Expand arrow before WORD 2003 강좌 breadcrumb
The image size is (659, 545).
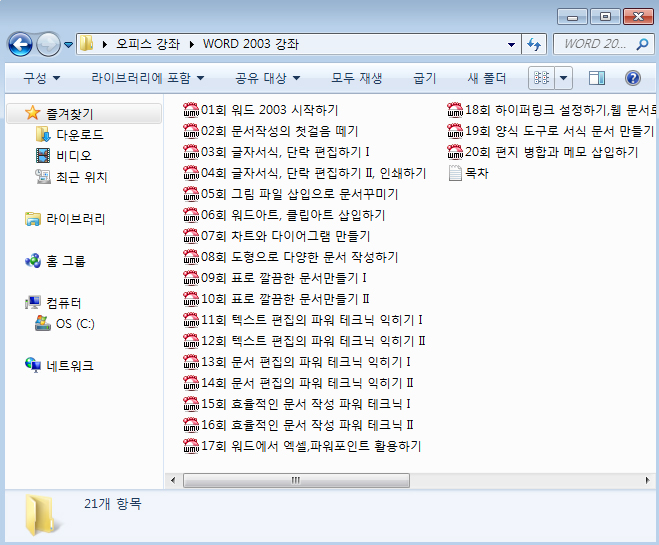click(x=192, y=44)
